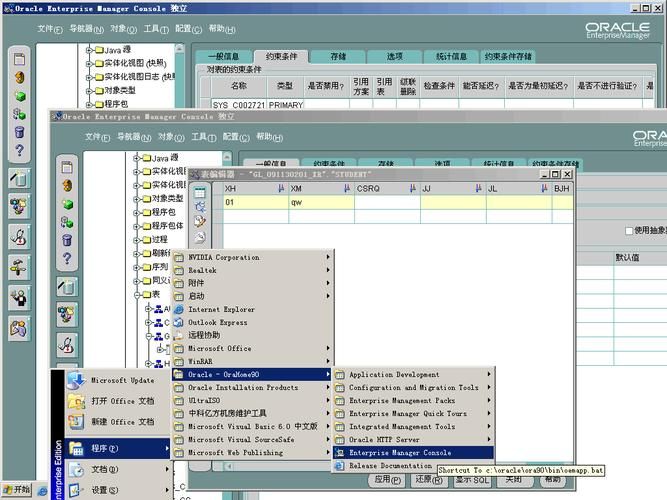Switch to 存储 tab in back window

[338, 56]
